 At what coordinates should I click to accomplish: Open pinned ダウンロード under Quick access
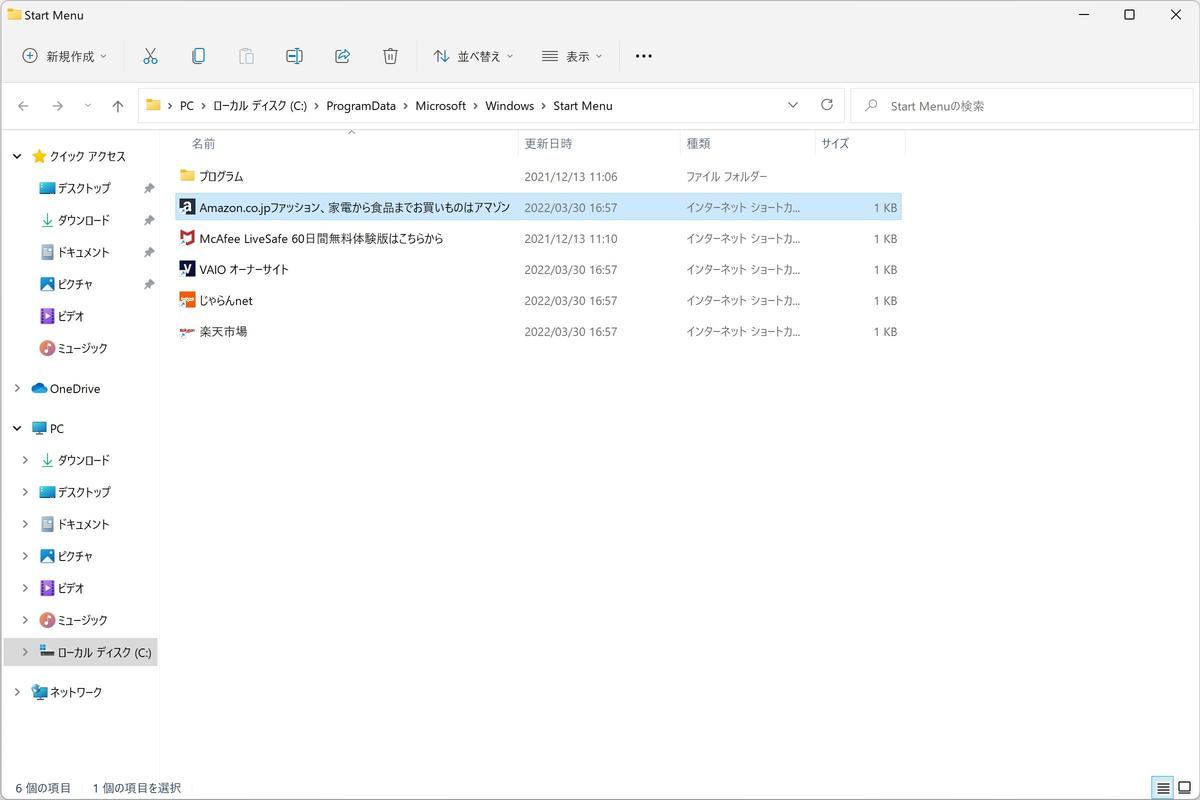[84, 220]
